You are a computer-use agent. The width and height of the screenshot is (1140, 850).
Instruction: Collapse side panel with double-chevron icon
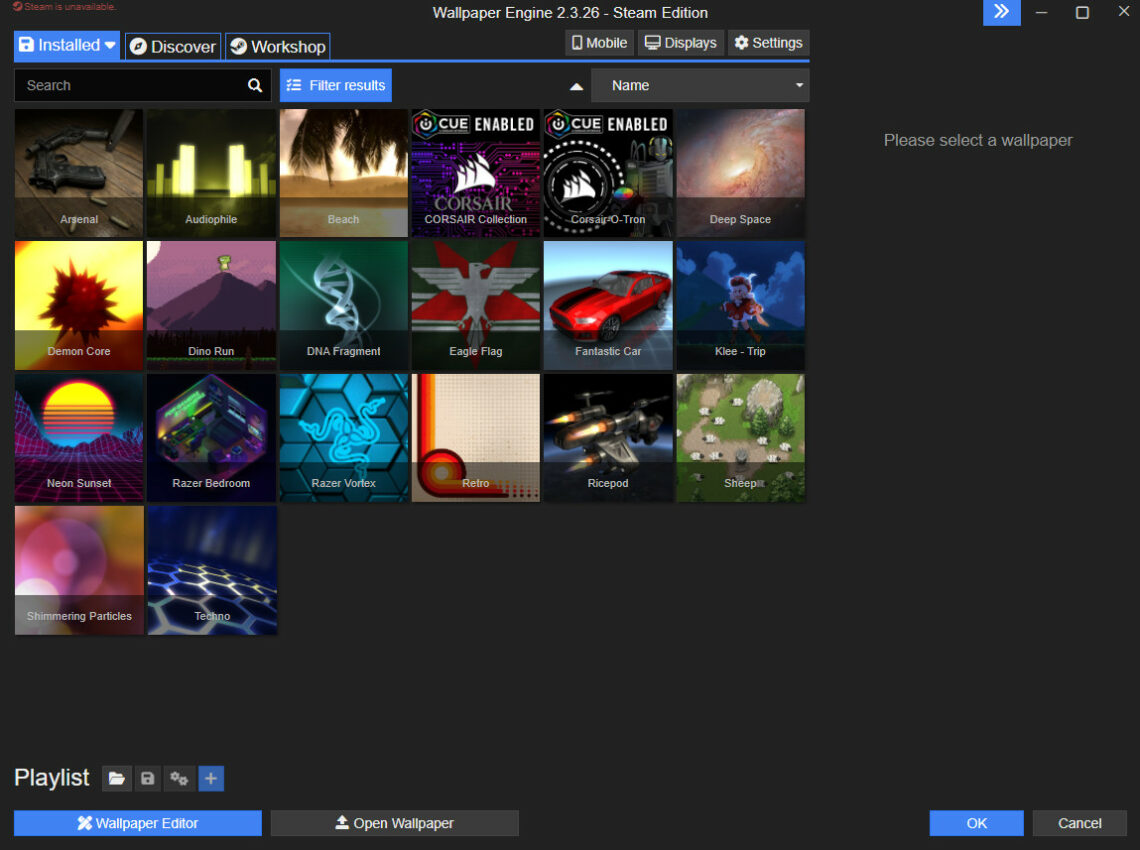pos(1002,12)
